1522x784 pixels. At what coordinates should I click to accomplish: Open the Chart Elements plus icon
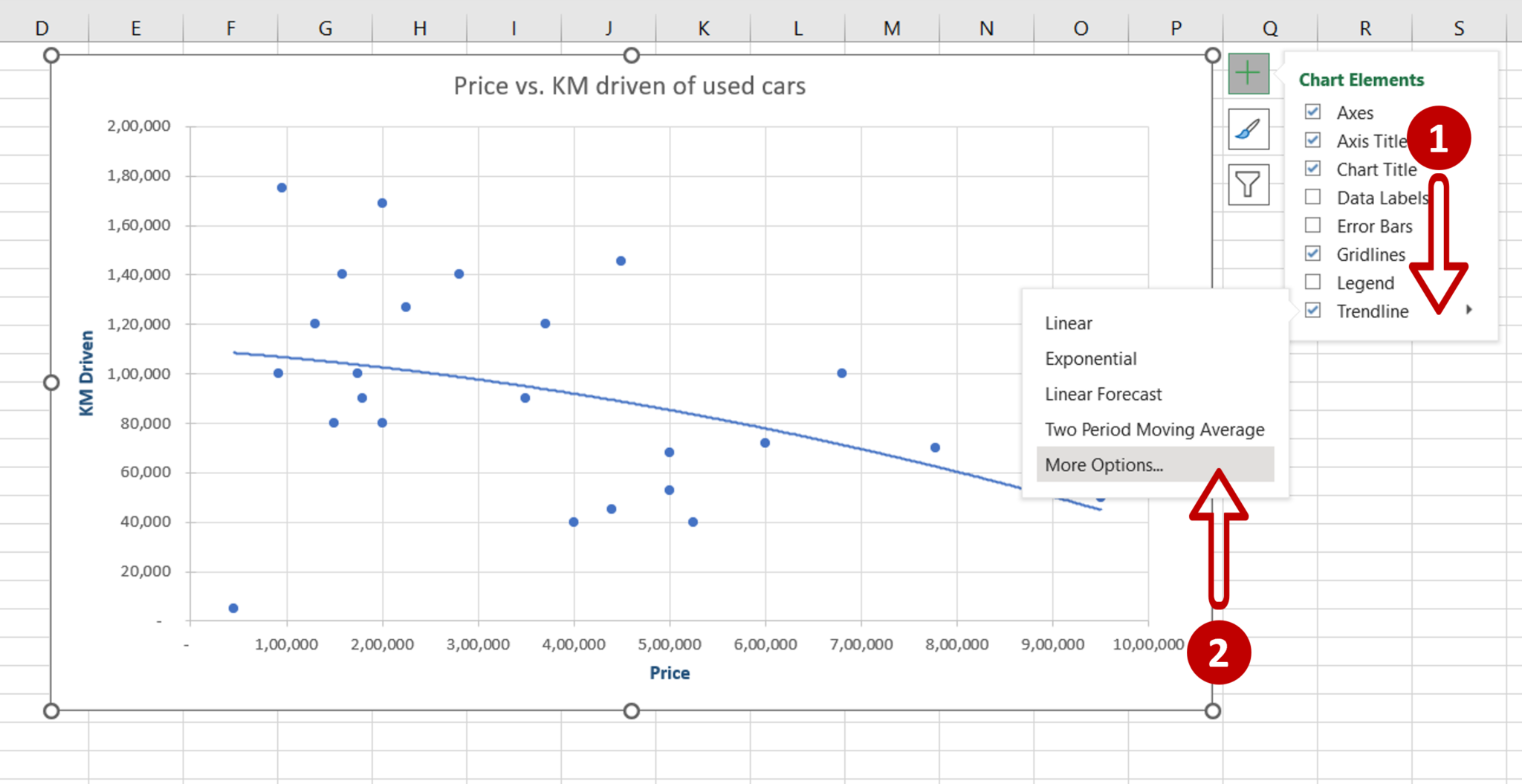[x=1247, y=73]
